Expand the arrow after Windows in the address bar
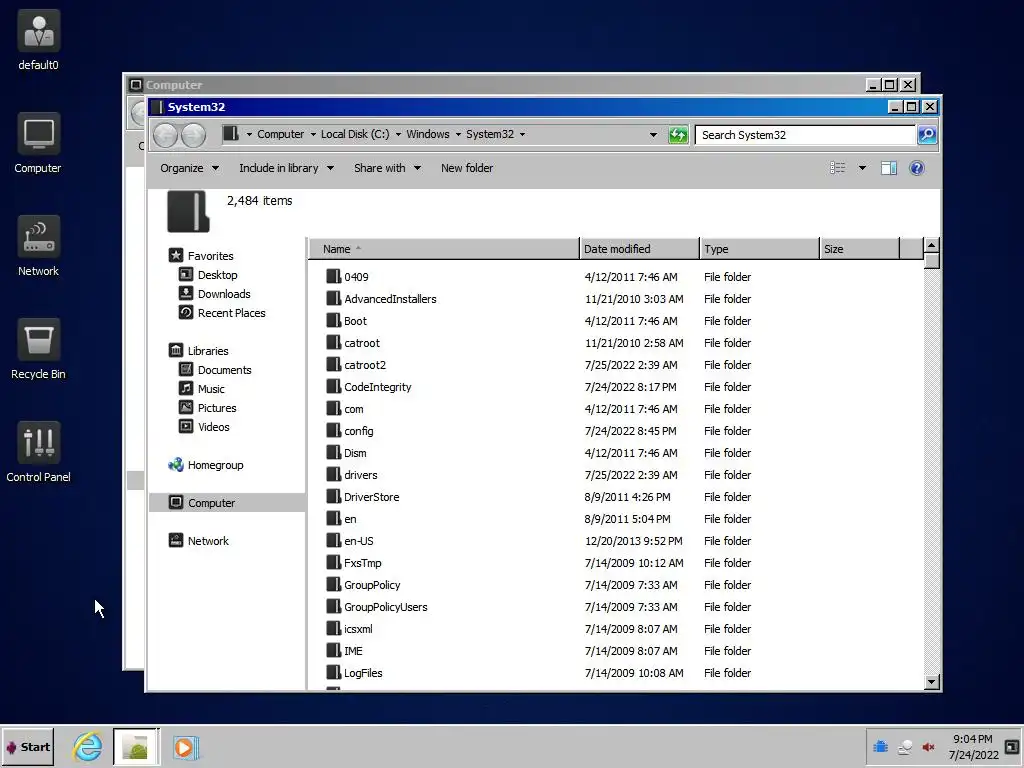This screenshot has width=1024, height=768. [x=458, y=135]
